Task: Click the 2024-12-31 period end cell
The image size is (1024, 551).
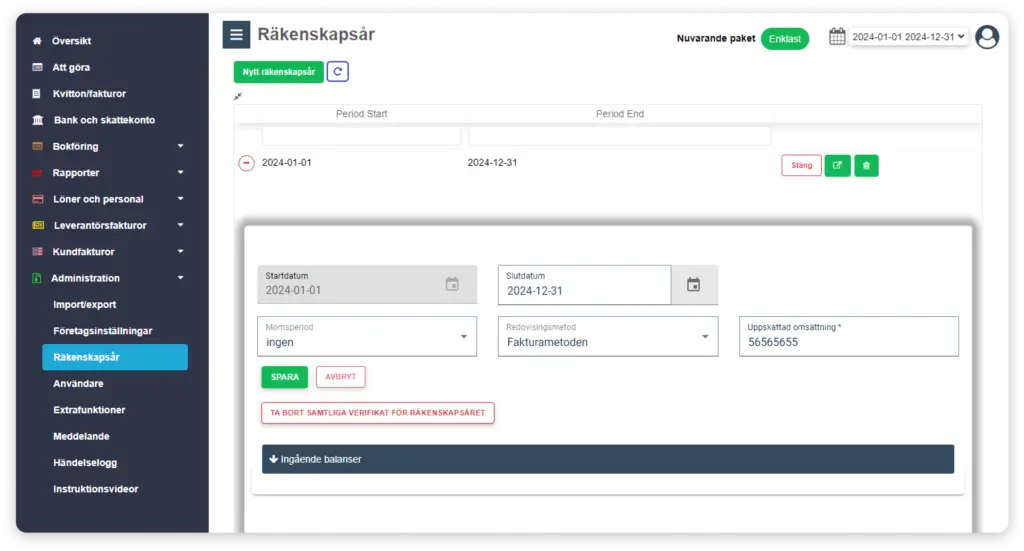Action: point(492,163)
